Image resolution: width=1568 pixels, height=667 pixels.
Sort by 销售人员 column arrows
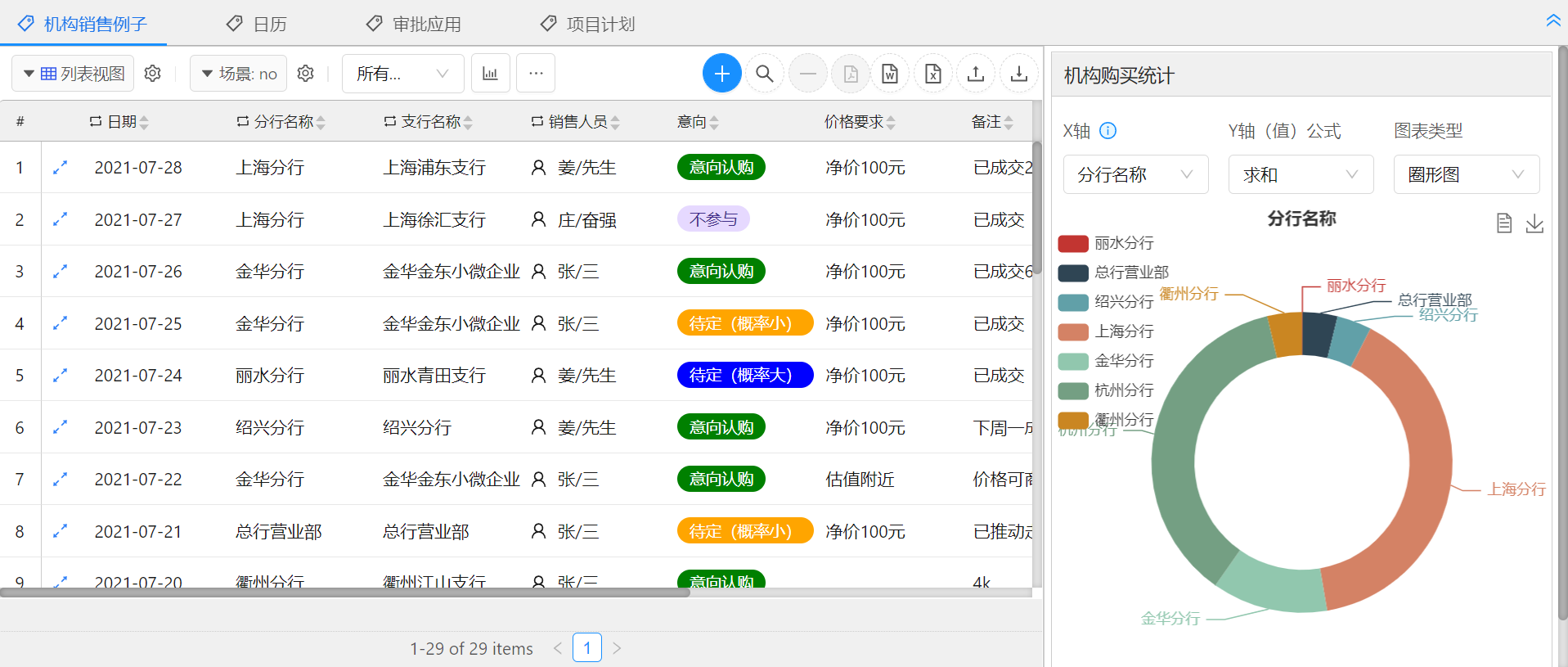[x=615, y=122]
